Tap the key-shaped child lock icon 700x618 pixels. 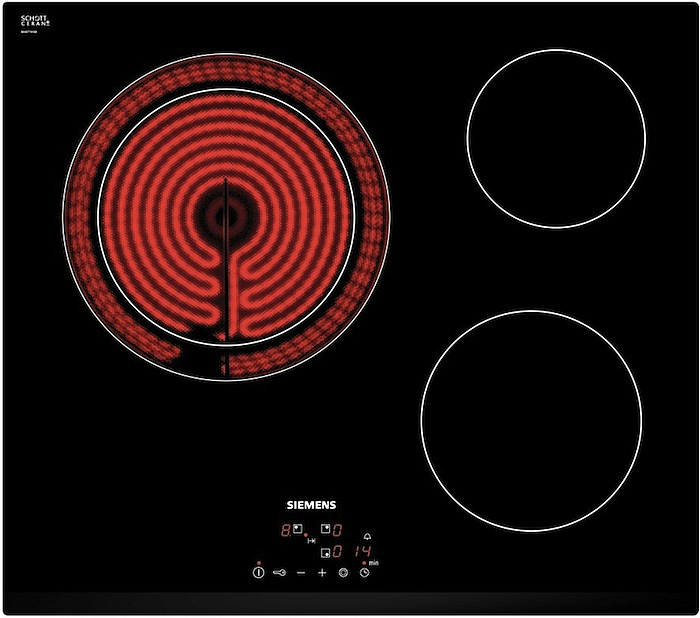click(280, 573)
